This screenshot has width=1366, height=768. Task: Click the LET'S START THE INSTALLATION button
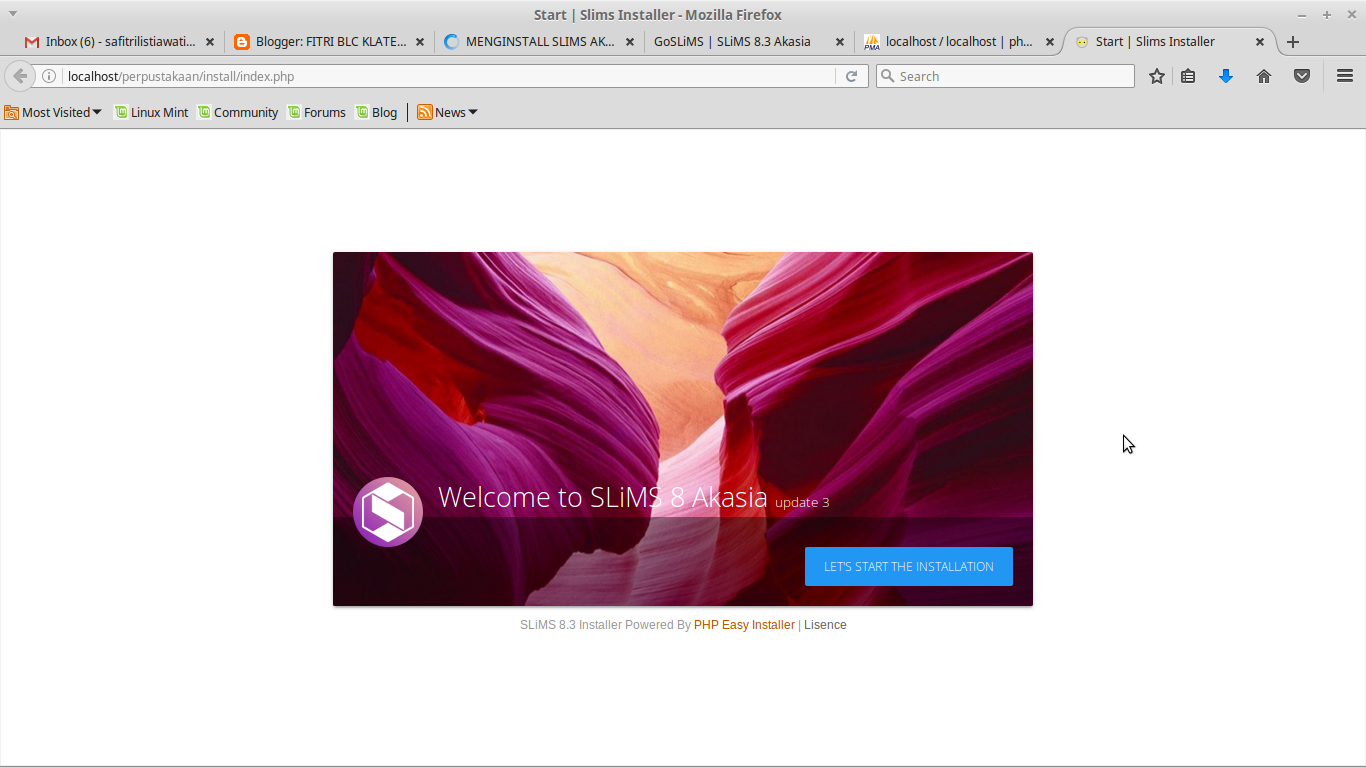click(908, 566)
